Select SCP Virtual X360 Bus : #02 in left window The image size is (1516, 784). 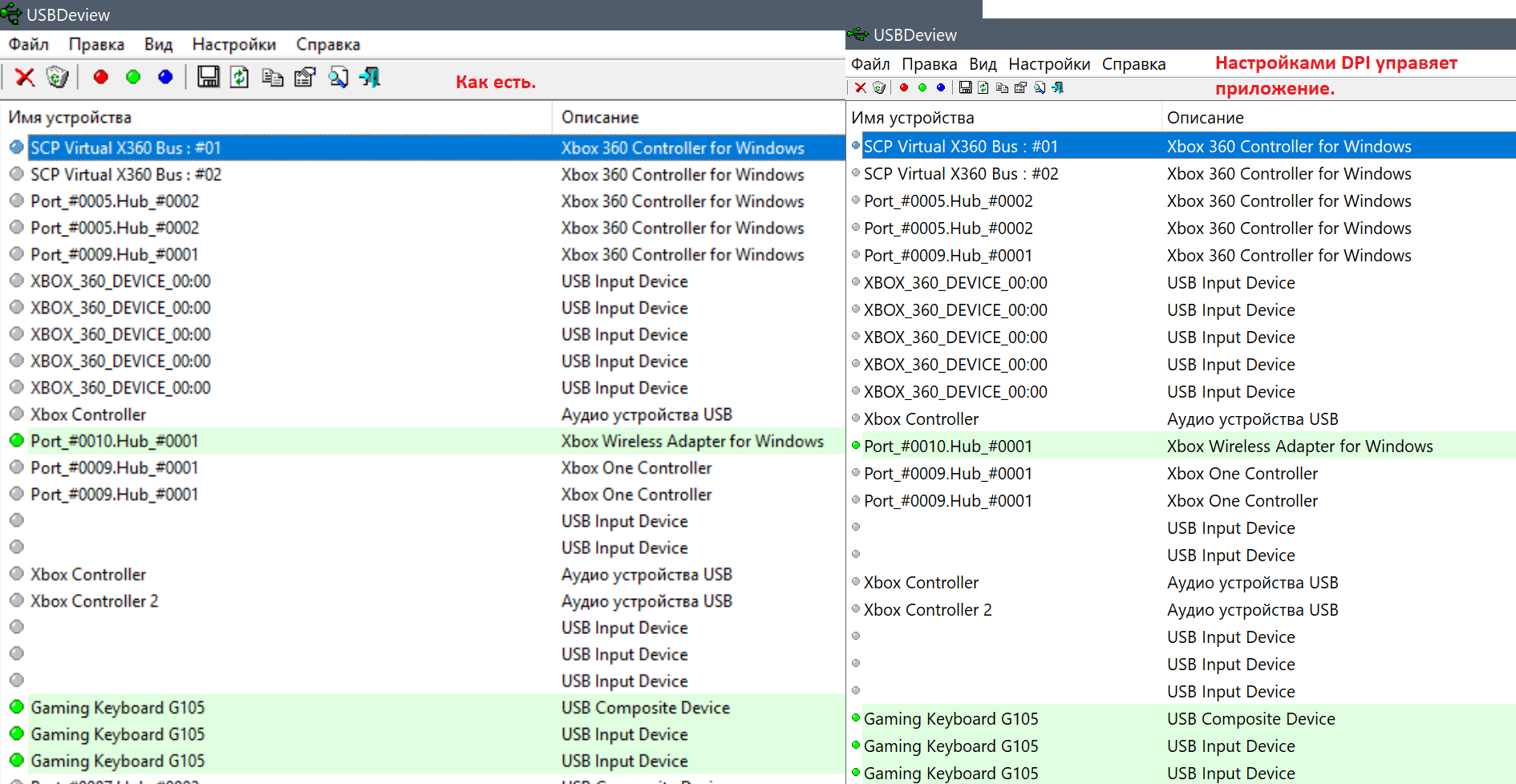(126, 174)
